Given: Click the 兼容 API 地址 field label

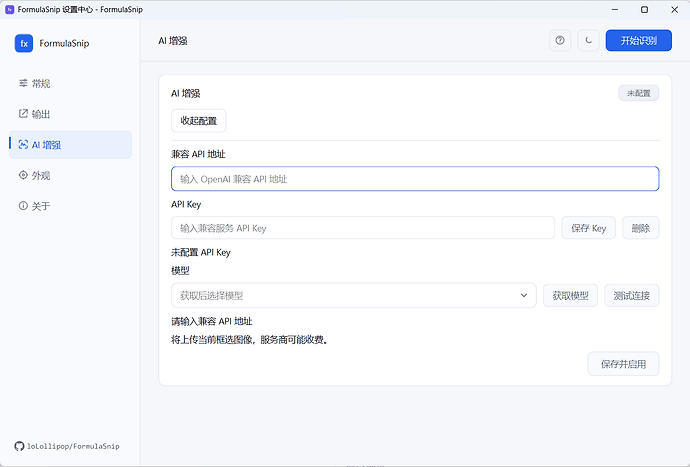Looking at the screenshot, I should tap(198, 154).
